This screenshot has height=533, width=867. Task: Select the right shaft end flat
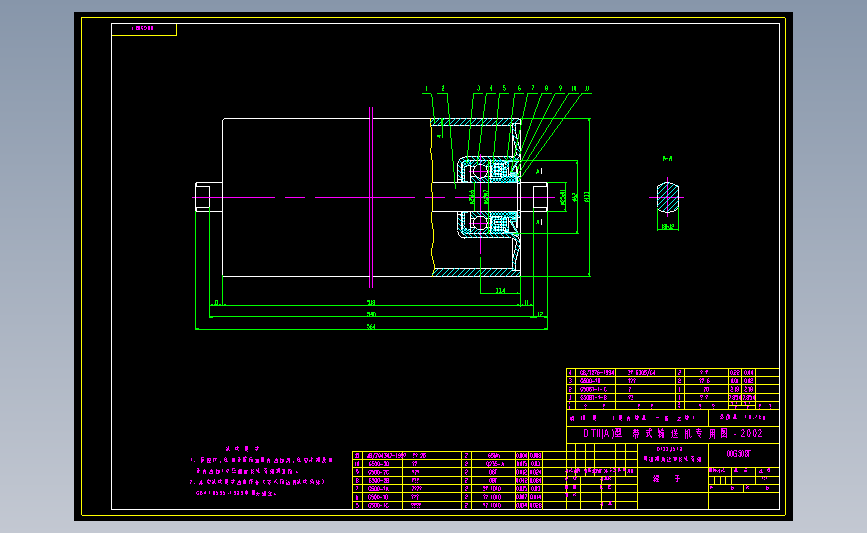pyautogui.click(x=540, y=197)
